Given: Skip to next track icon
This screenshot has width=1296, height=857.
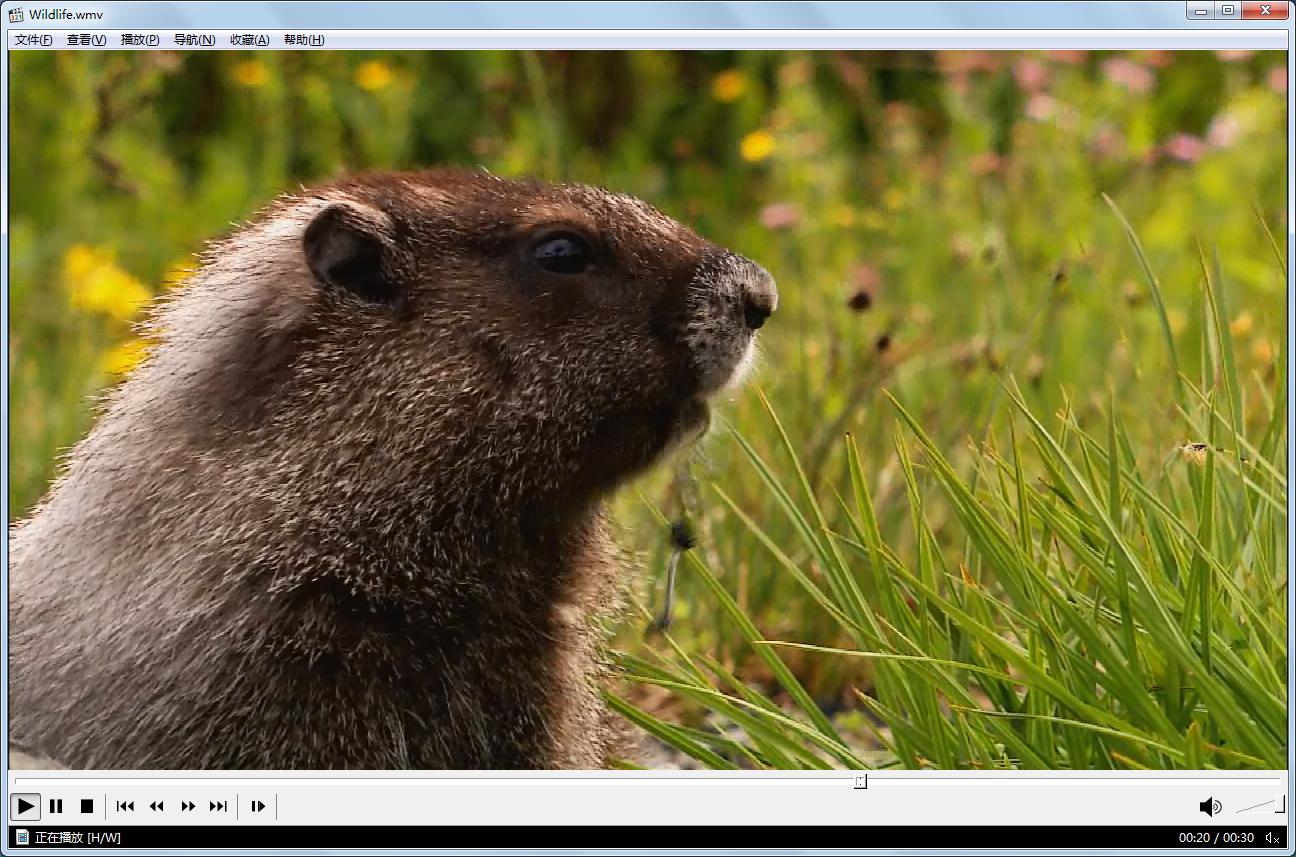Looking at the screenshot, I should 218,806.
